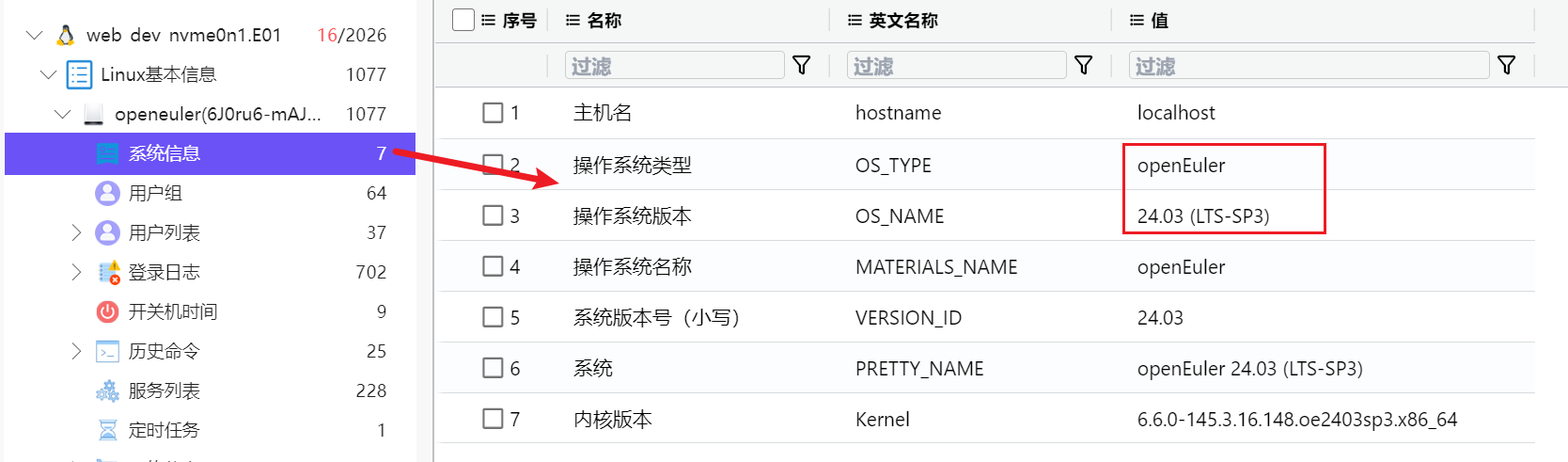The height and width of the screenshot is (462, 1568).
Task: Click the menu icon beside the 英文名称 header
Action: pyautogui.click(x=855, y=20)
